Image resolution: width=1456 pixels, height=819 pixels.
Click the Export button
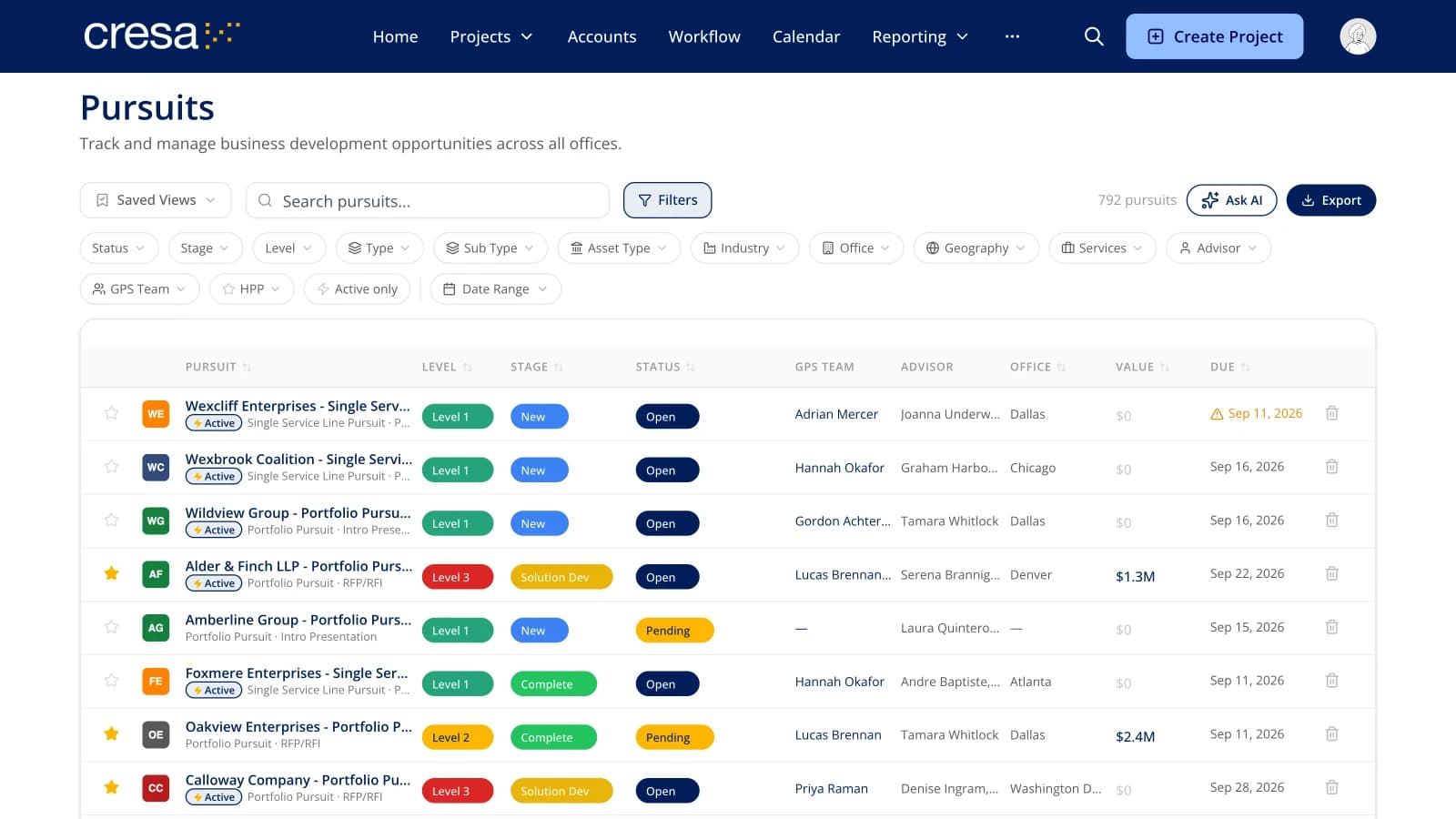click(1330, 200)
